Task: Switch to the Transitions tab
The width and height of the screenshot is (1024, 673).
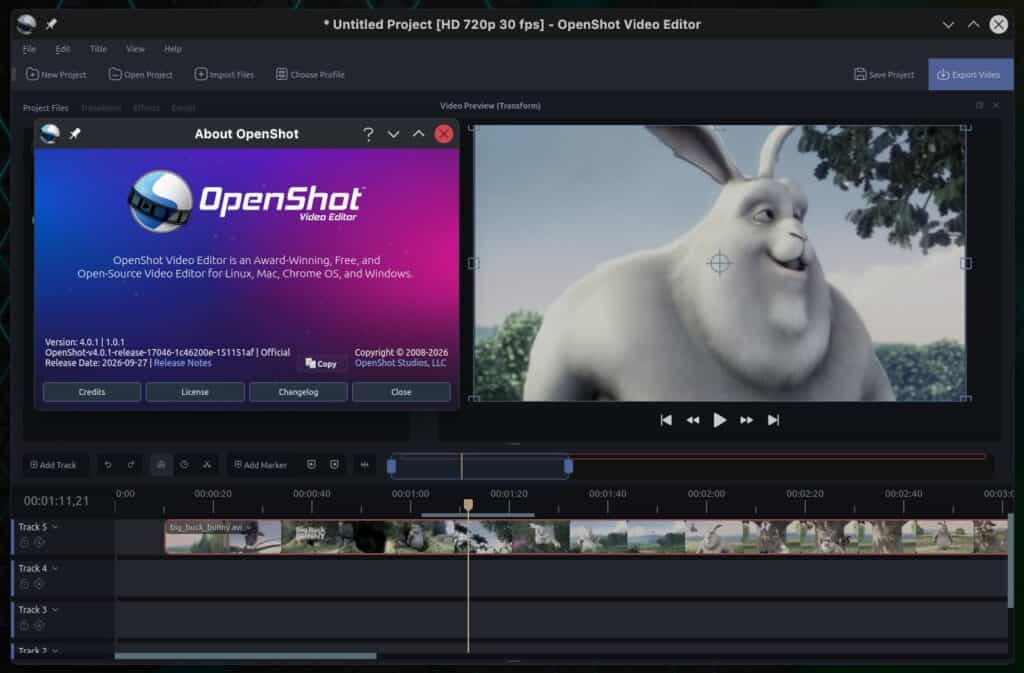Action: (x=101, y=108)
